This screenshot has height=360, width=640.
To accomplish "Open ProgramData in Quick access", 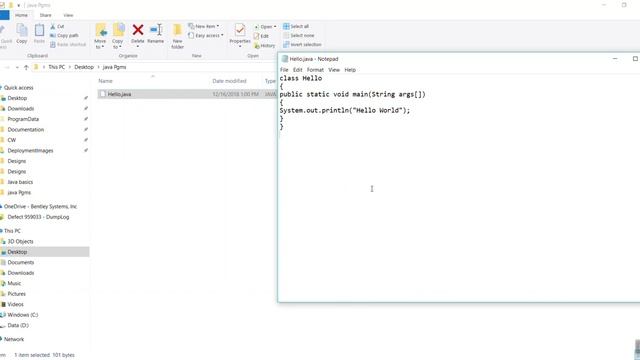I will [23, 119].
